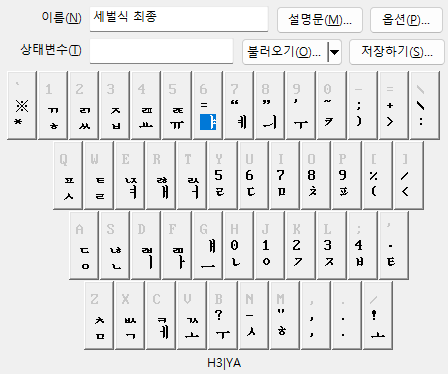Select the backslash key with colon

425,105
